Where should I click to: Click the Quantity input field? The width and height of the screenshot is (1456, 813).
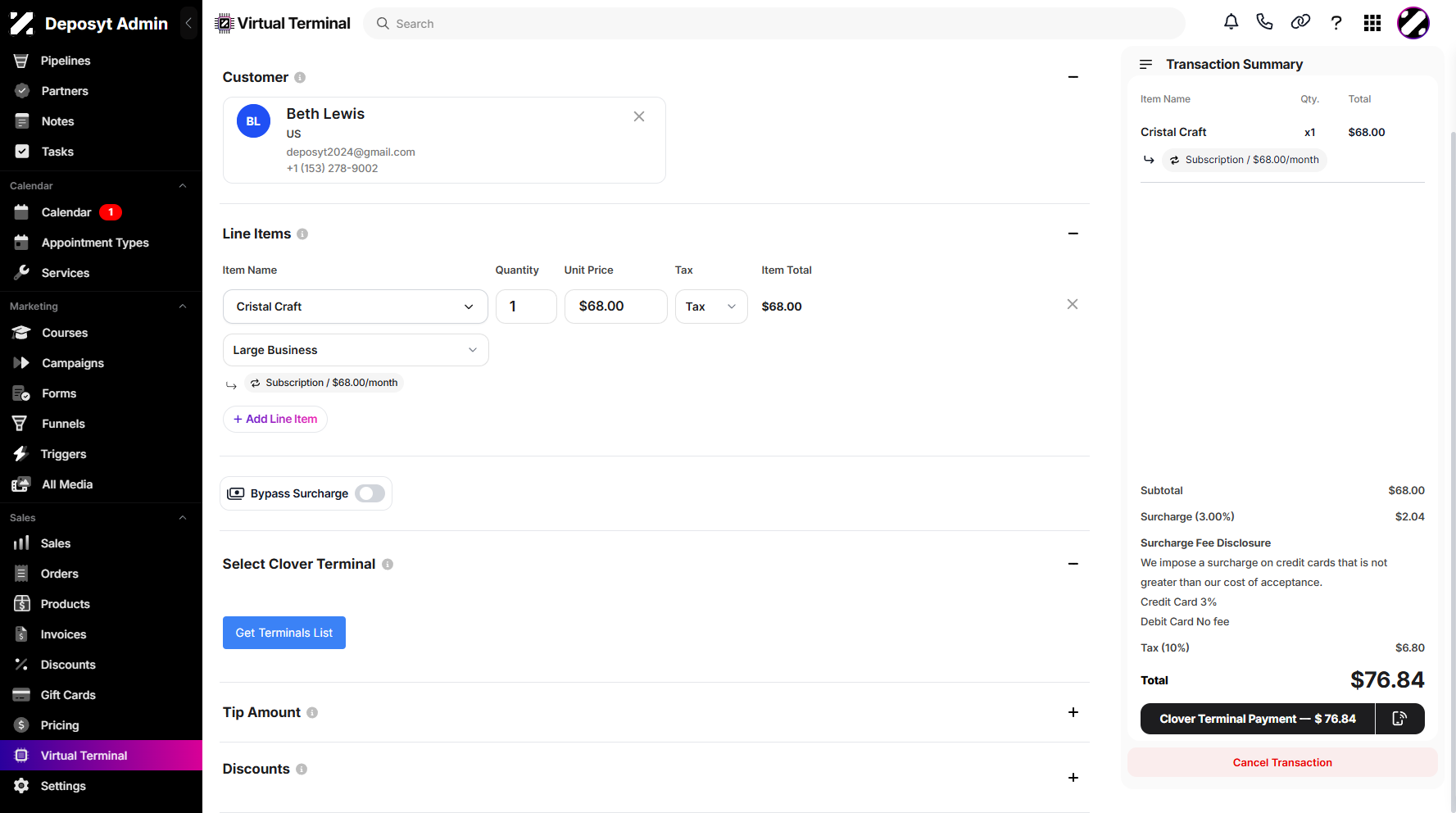[526, 307]
